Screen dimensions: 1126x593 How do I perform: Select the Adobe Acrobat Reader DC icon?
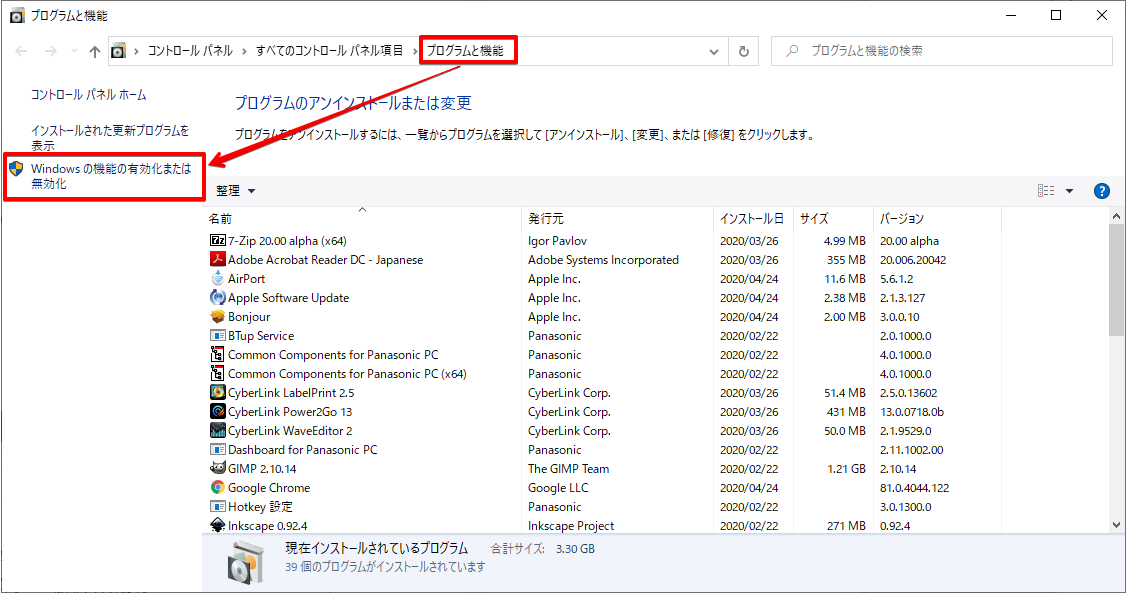coord(218,260)
